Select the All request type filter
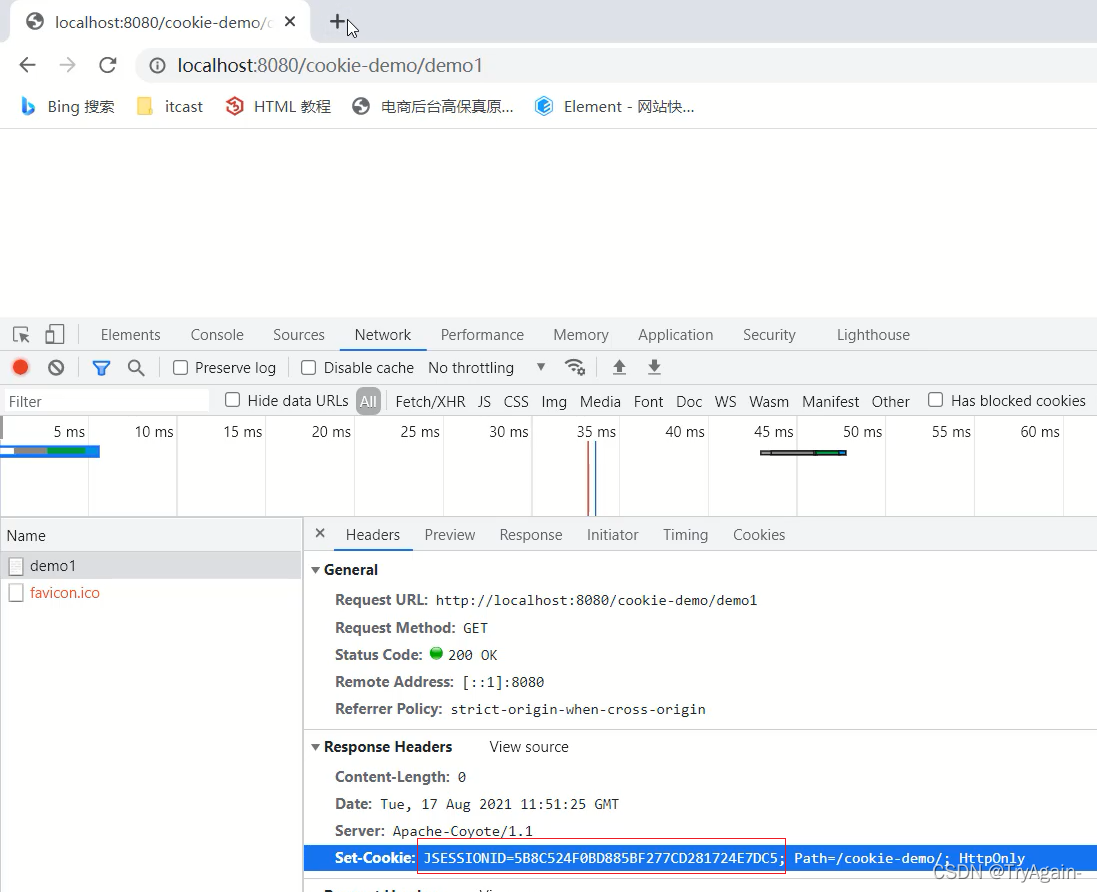 click(368, 401)
